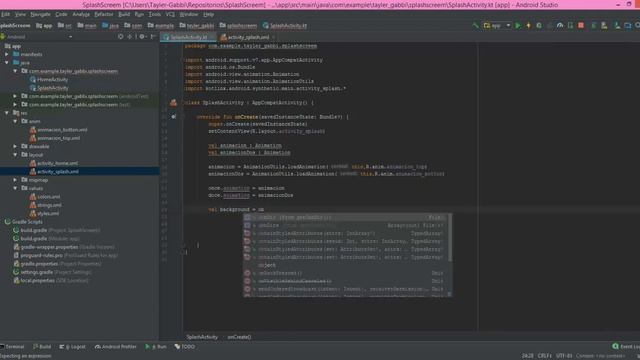This screenshot has width=640, height=360.
Task: Open the Navigate menu
Action: (40, 14)
